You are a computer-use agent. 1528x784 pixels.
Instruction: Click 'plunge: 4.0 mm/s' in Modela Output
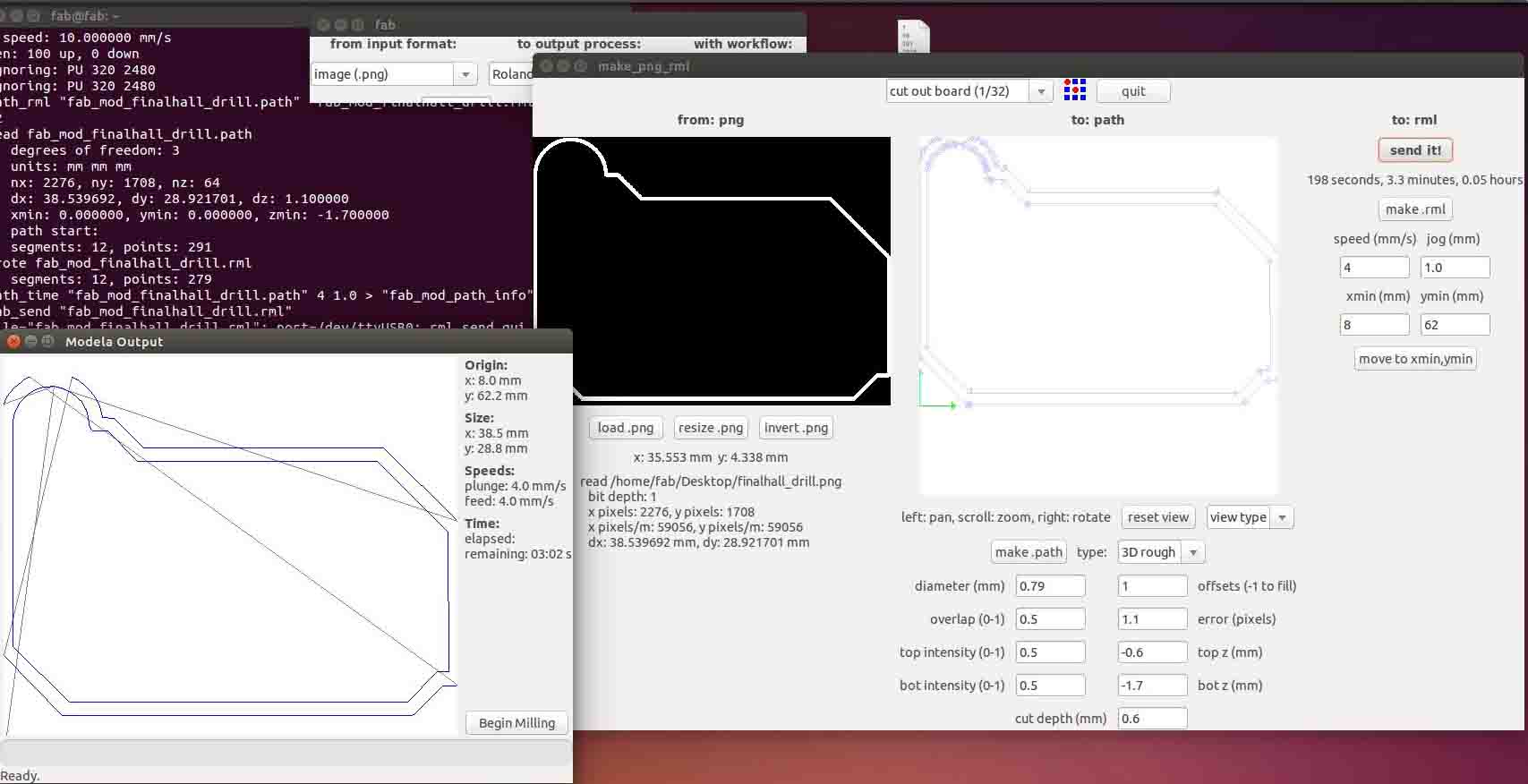tap(516, 486)
